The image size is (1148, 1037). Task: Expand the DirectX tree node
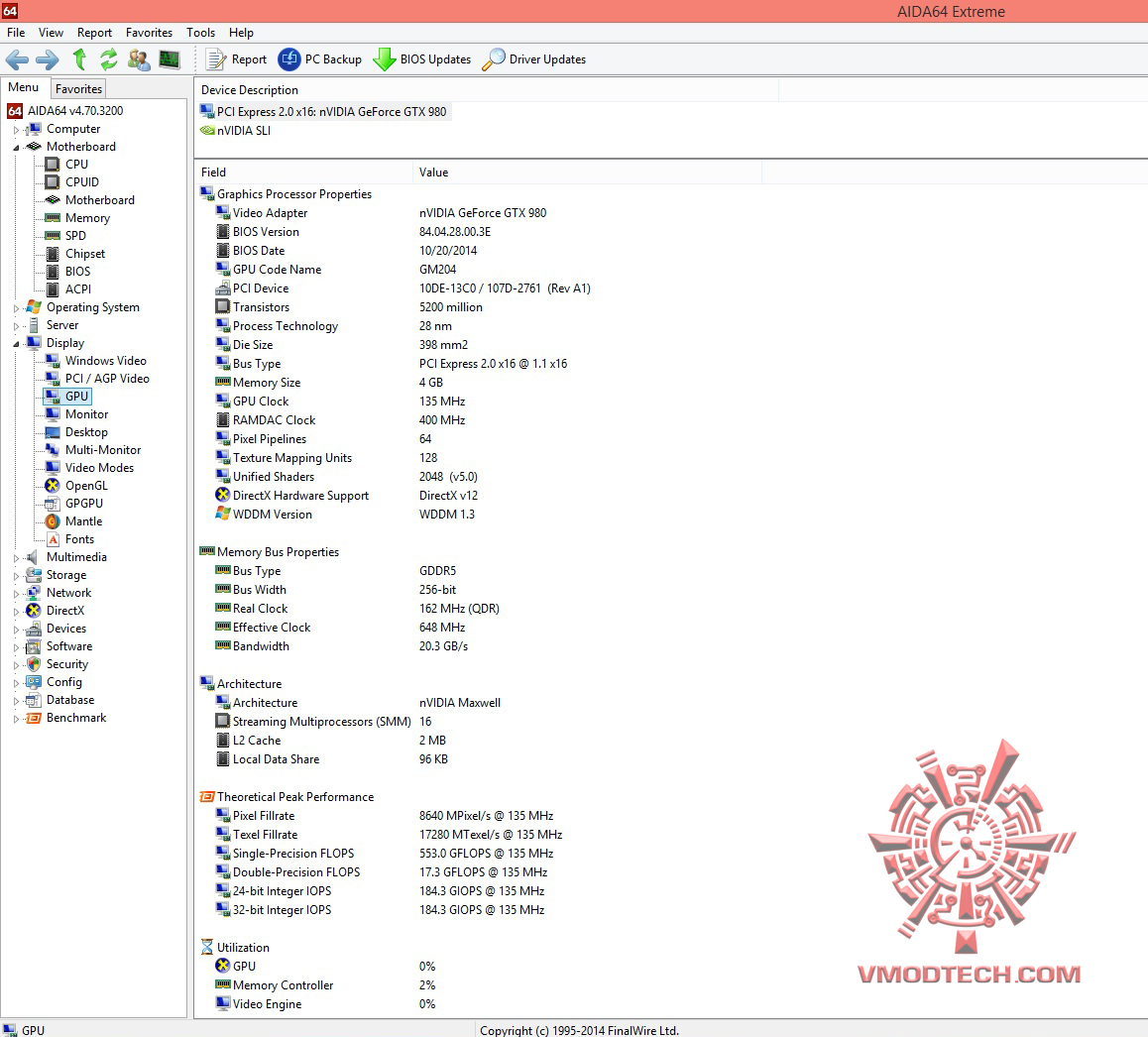click(16, 612)
